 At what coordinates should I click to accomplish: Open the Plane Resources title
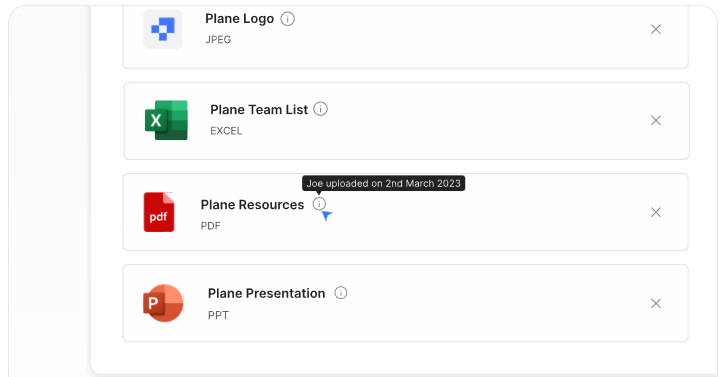(252, 205)
